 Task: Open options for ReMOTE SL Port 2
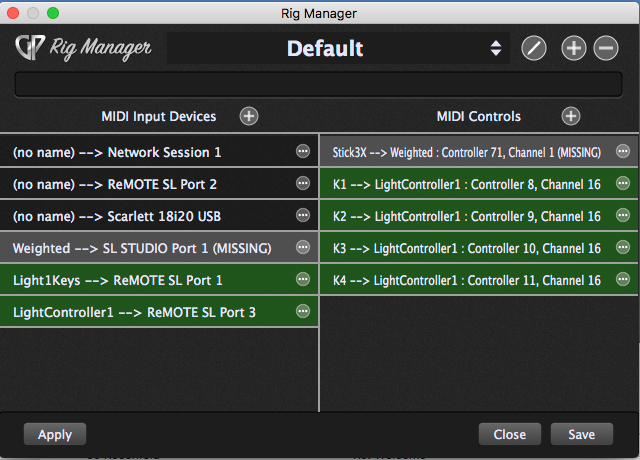tap(303, 184)
